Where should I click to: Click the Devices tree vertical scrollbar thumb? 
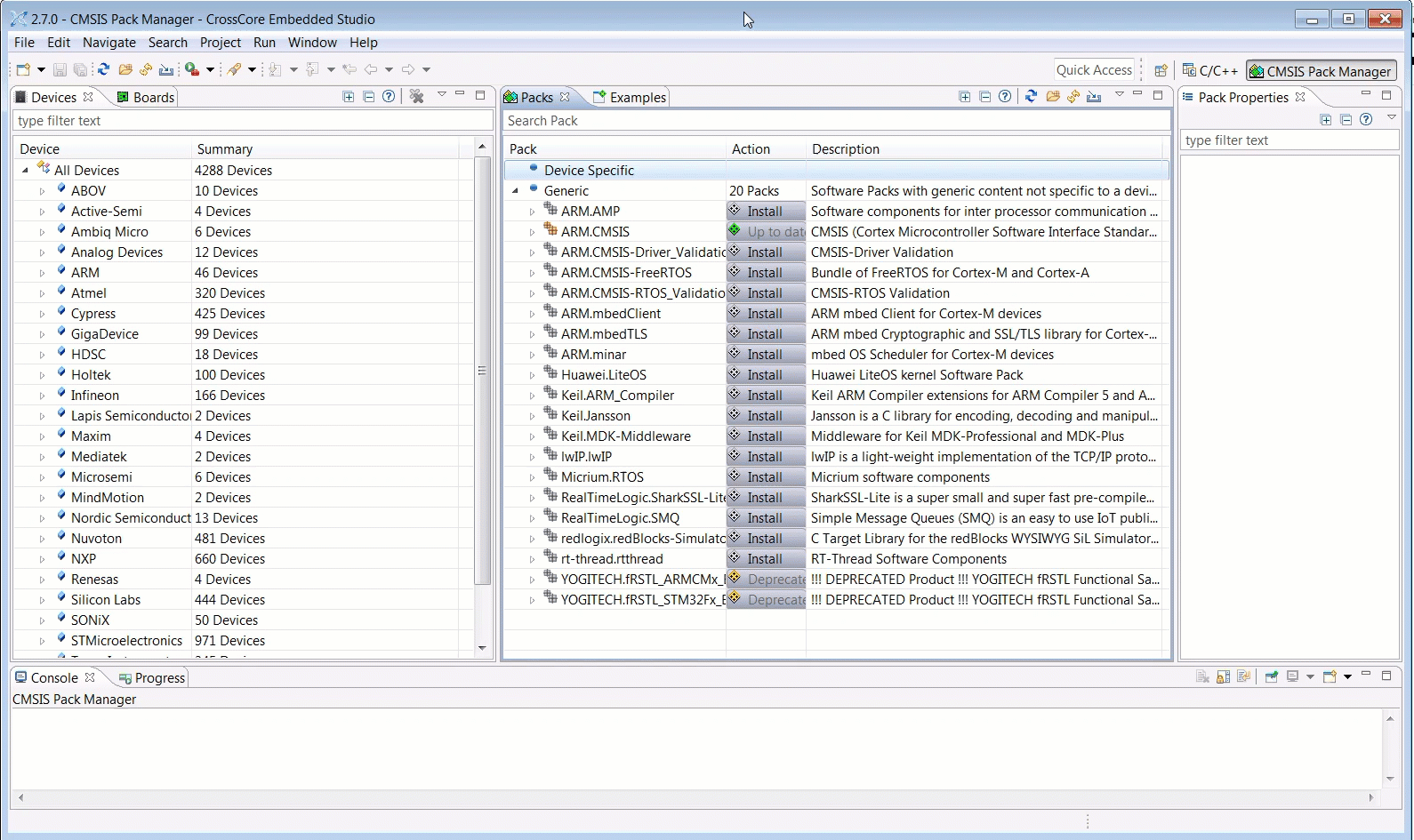[x=483, y=371]
